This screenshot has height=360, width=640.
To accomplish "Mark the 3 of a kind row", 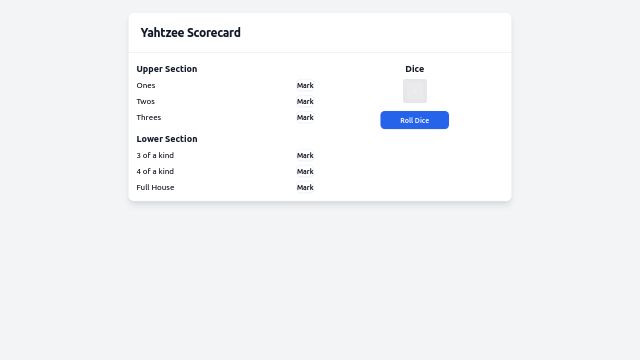I will click(305, 156).
